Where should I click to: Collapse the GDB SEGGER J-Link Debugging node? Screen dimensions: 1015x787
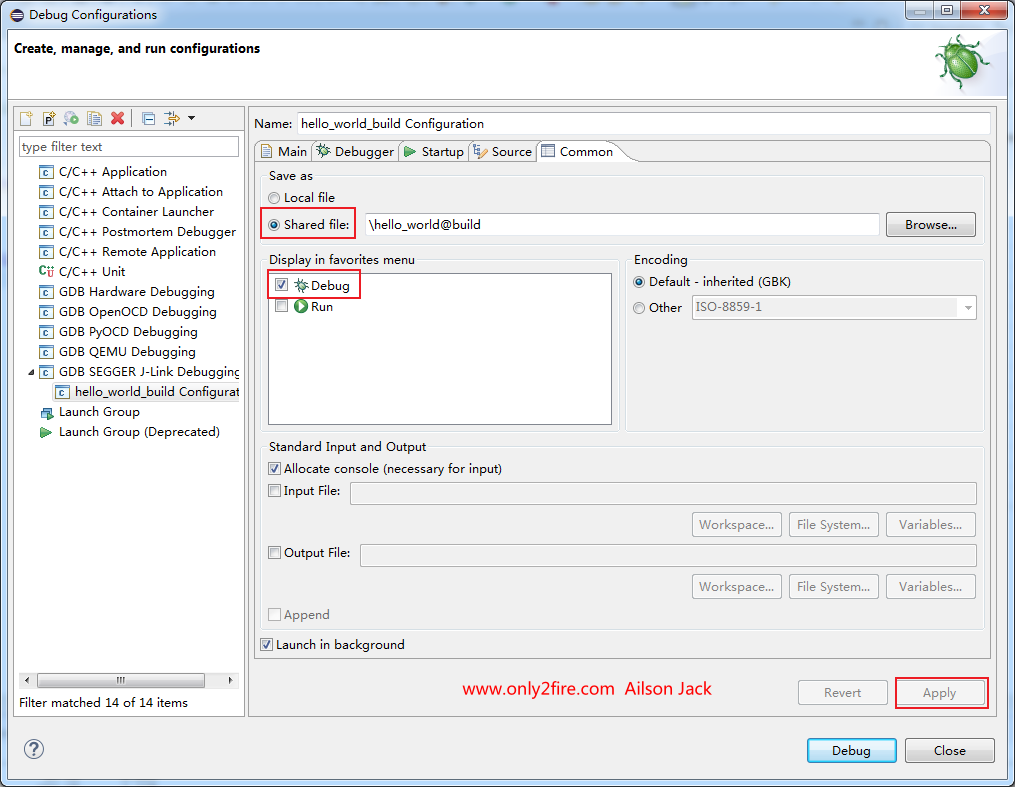click(31, 372)
